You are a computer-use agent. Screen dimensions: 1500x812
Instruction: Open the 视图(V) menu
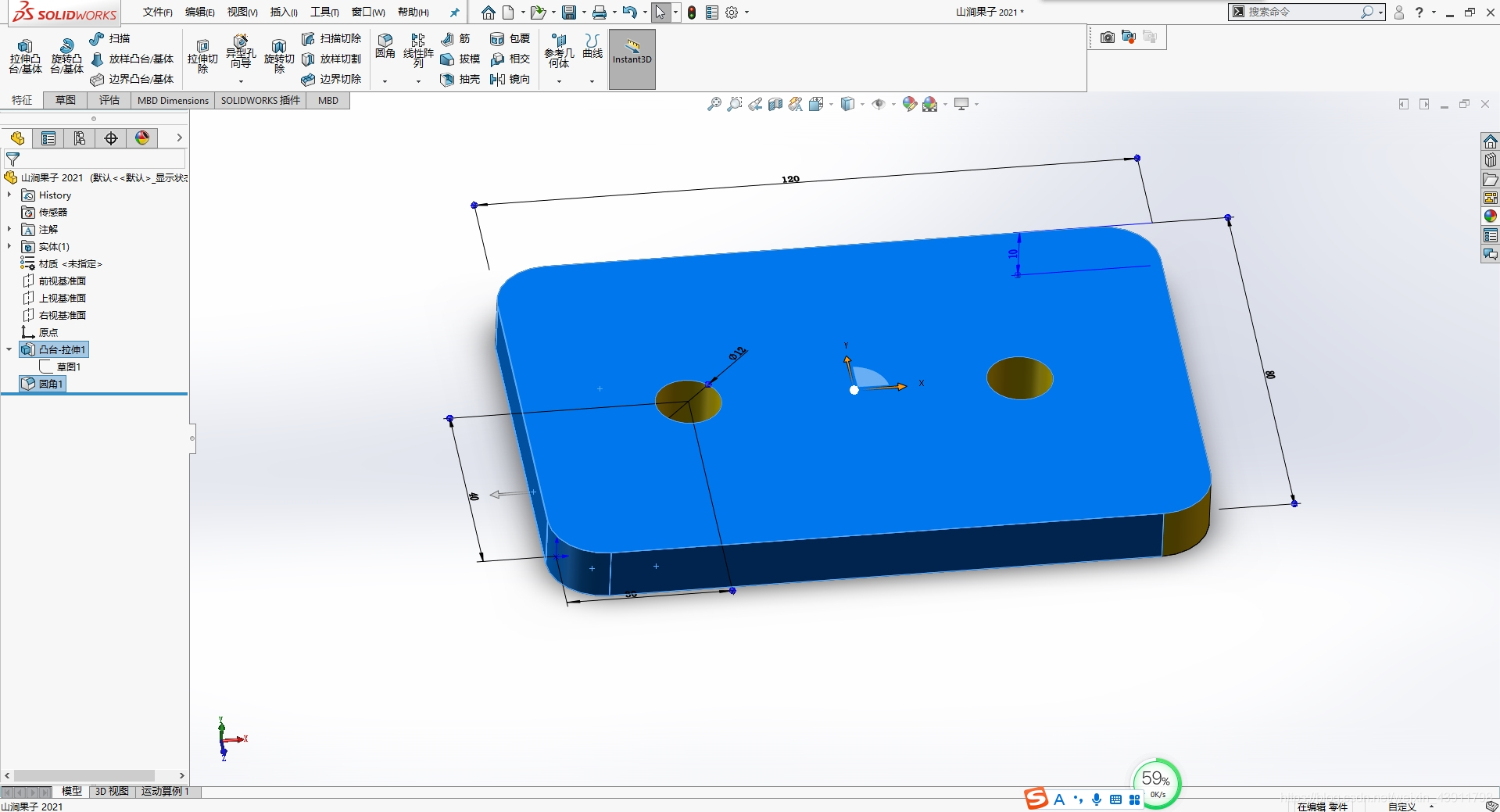[x=242, y=12]
